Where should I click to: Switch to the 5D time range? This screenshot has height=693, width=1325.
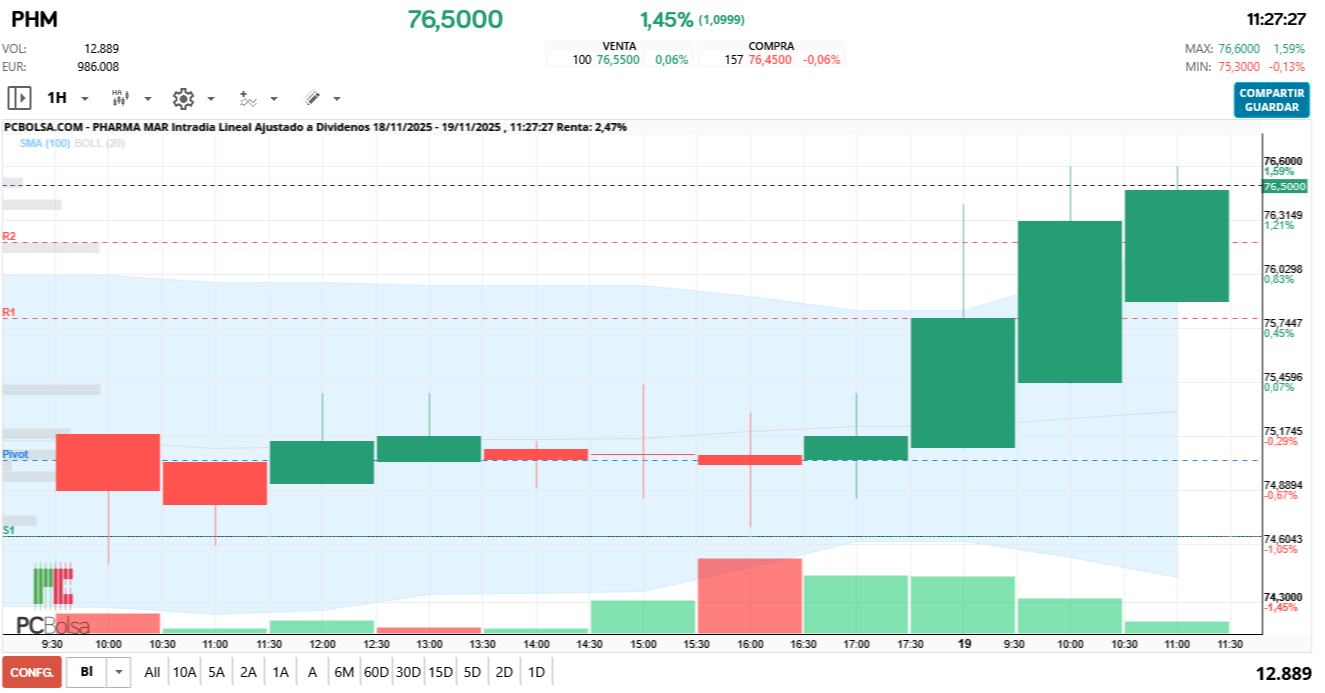point(472,672)
